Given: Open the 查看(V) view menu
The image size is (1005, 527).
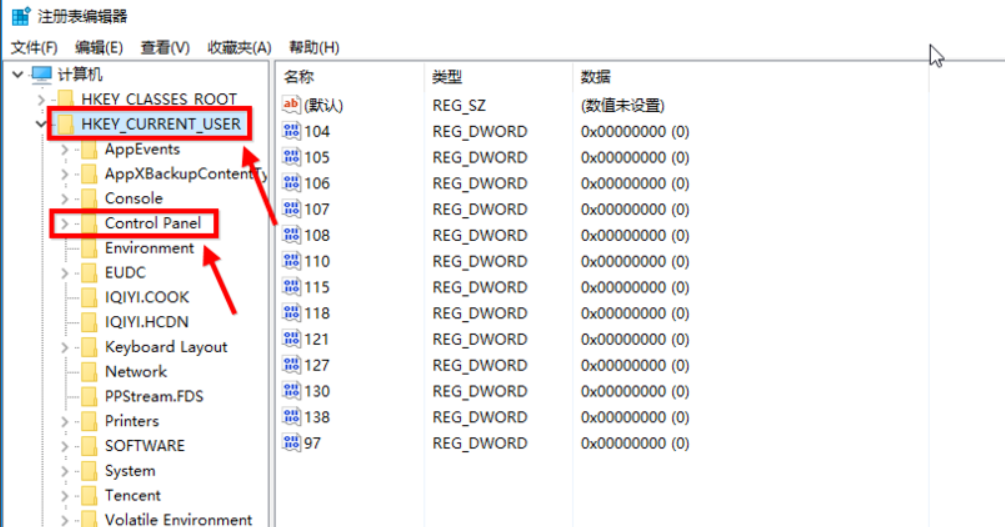Looking at the screenshot, I should (165, 47).
